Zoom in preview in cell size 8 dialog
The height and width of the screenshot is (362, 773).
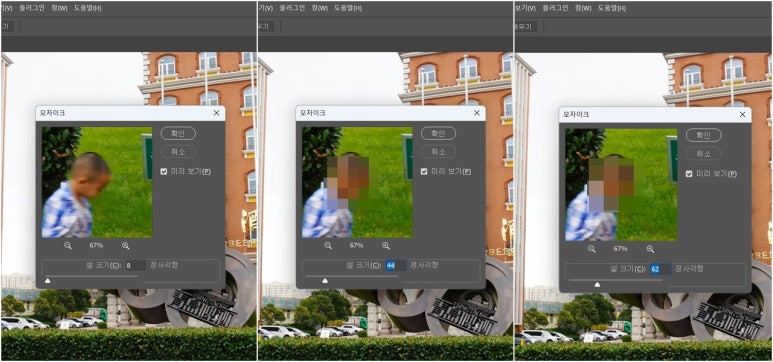pos(125,245)
